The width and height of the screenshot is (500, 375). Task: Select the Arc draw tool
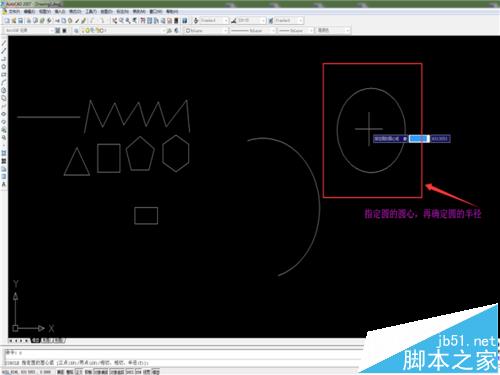[4, 81]
